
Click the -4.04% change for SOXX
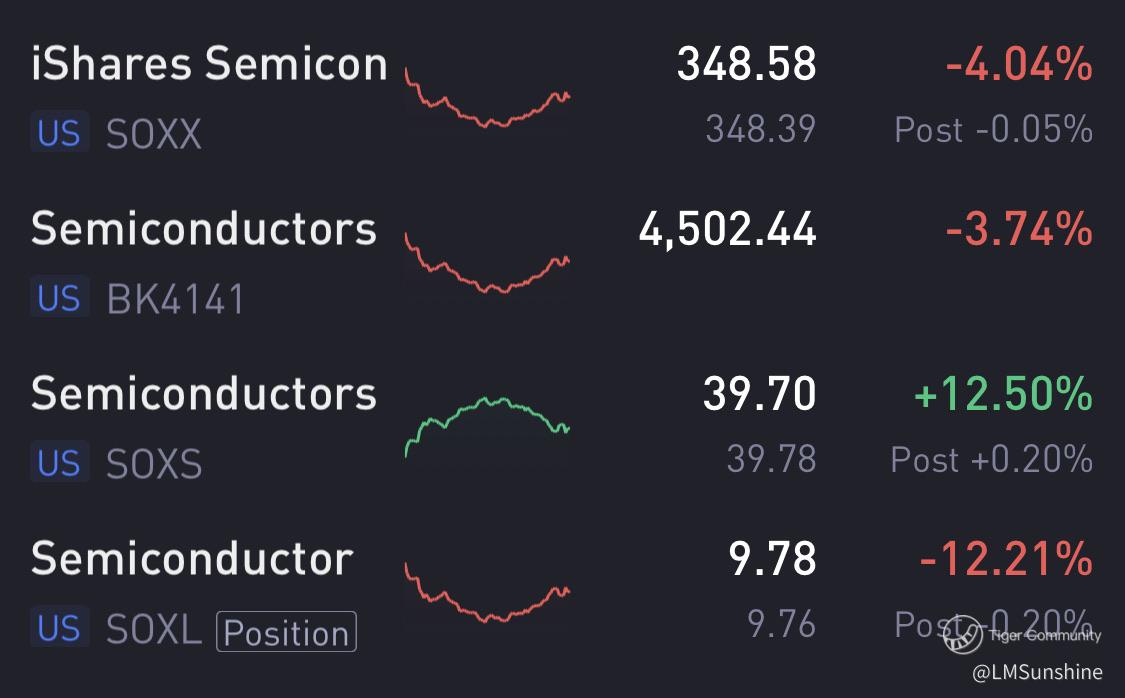coord(1020,63)
